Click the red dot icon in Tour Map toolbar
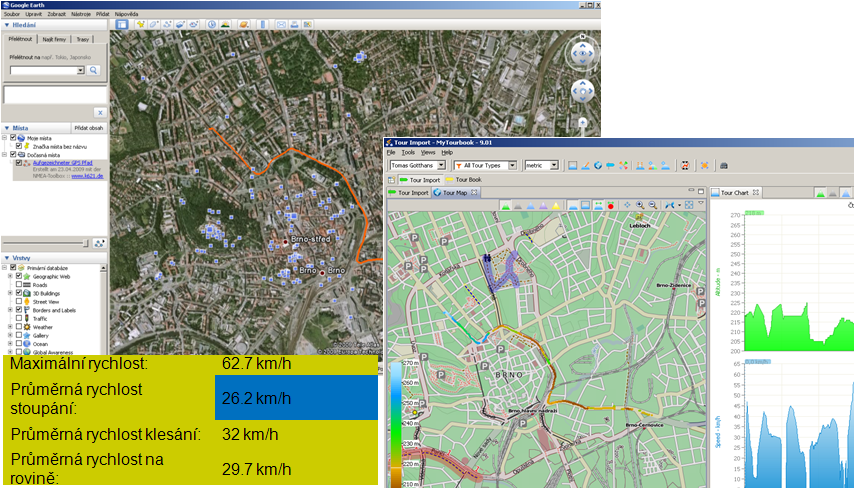 pos(611,205)
